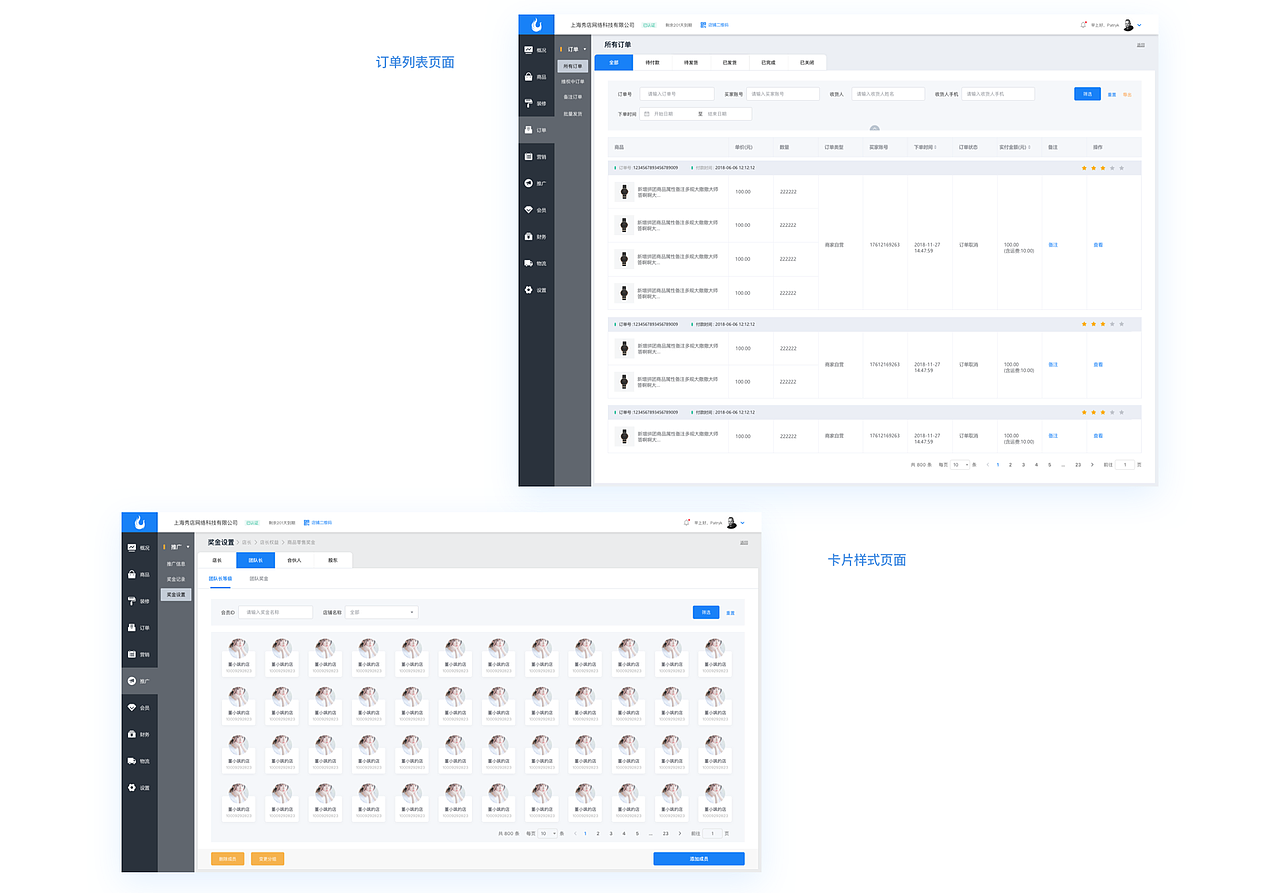Switch to 已关闭 orders tab
Image resolution: width=1280 pixels, height=893 pixels.
pos(807,62)
